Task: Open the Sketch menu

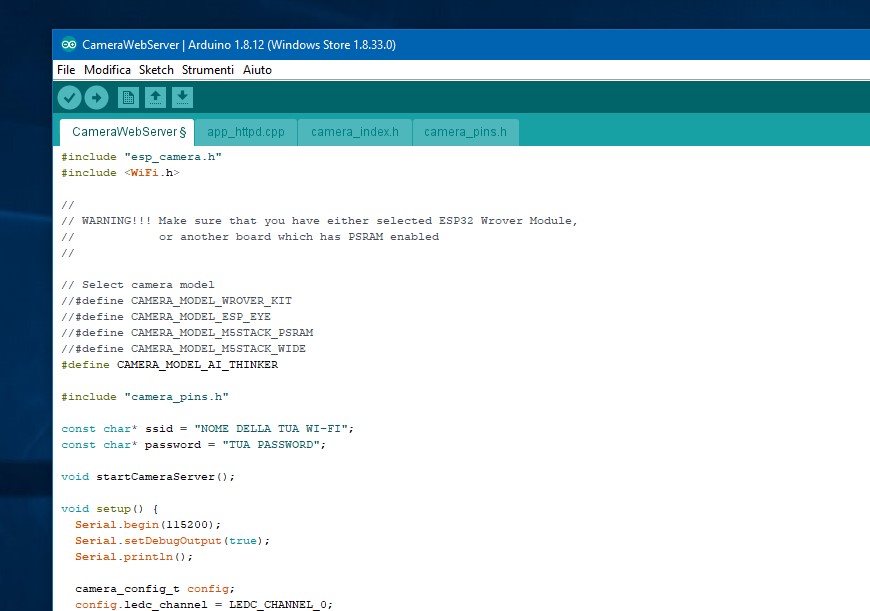Action: (x=156, y=70)
